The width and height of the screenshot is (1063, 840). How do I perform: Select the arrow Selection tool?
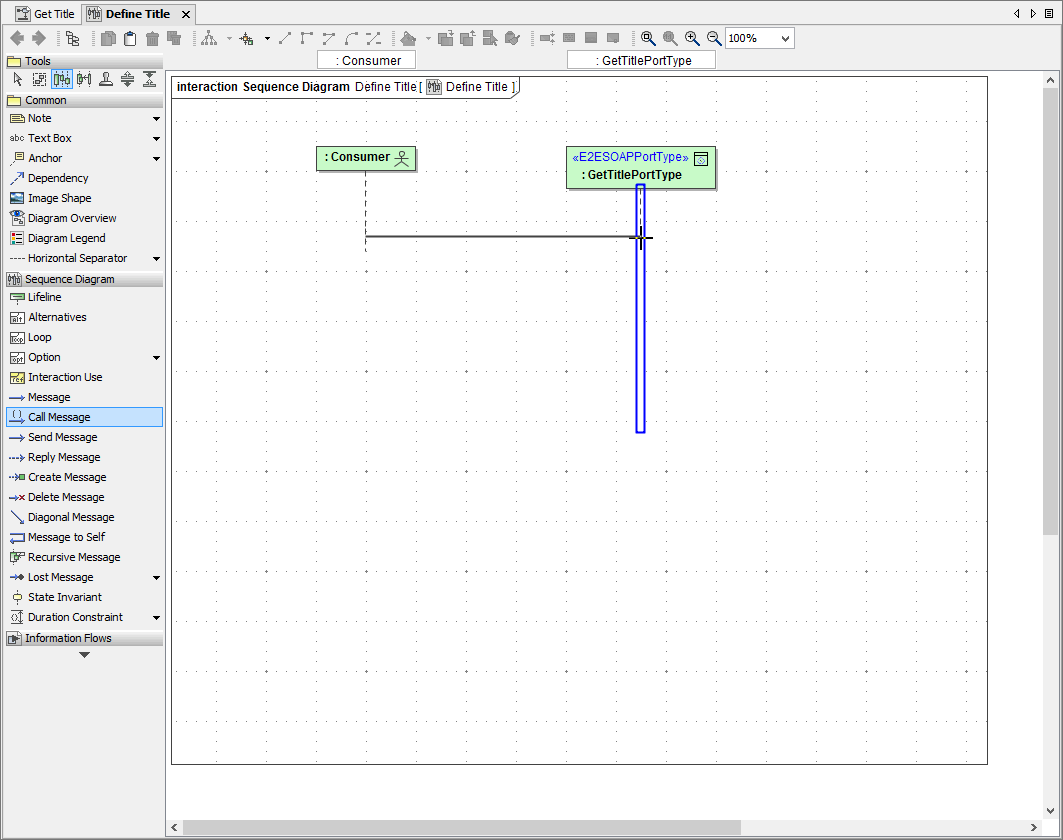tap(17, 80)
